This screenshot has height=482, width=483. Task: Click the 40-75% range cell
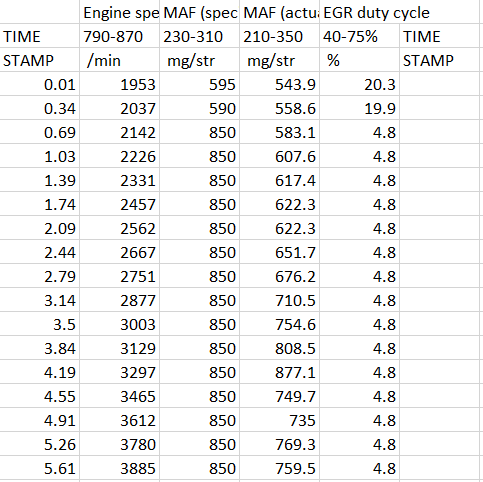pyautogui.click(x=359, y=36)
